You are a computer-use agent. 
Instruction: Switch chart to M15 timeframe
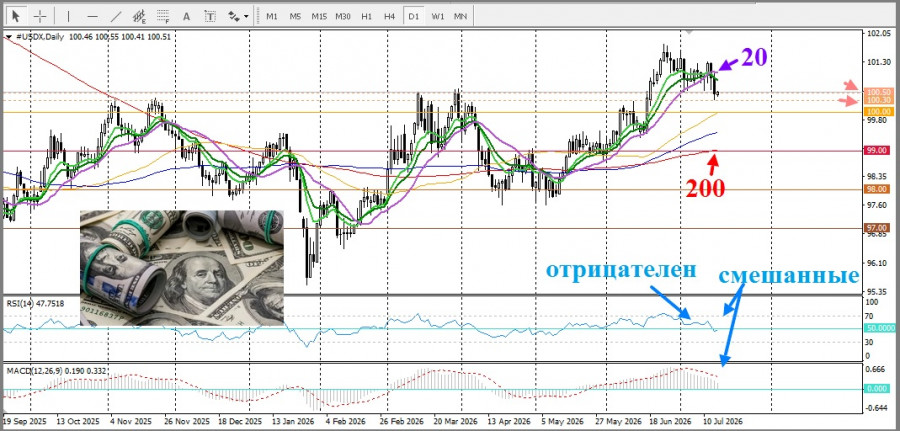tap(319, 16)
